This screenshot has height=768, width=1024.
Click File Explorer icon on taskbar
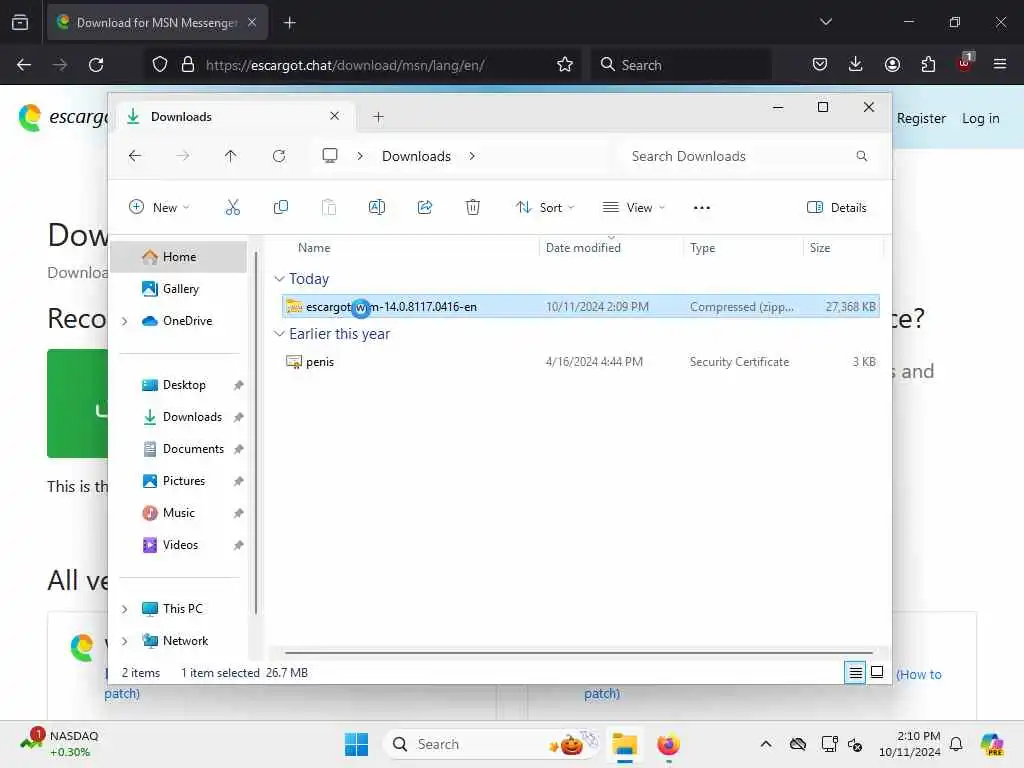(x=624, y=744)
